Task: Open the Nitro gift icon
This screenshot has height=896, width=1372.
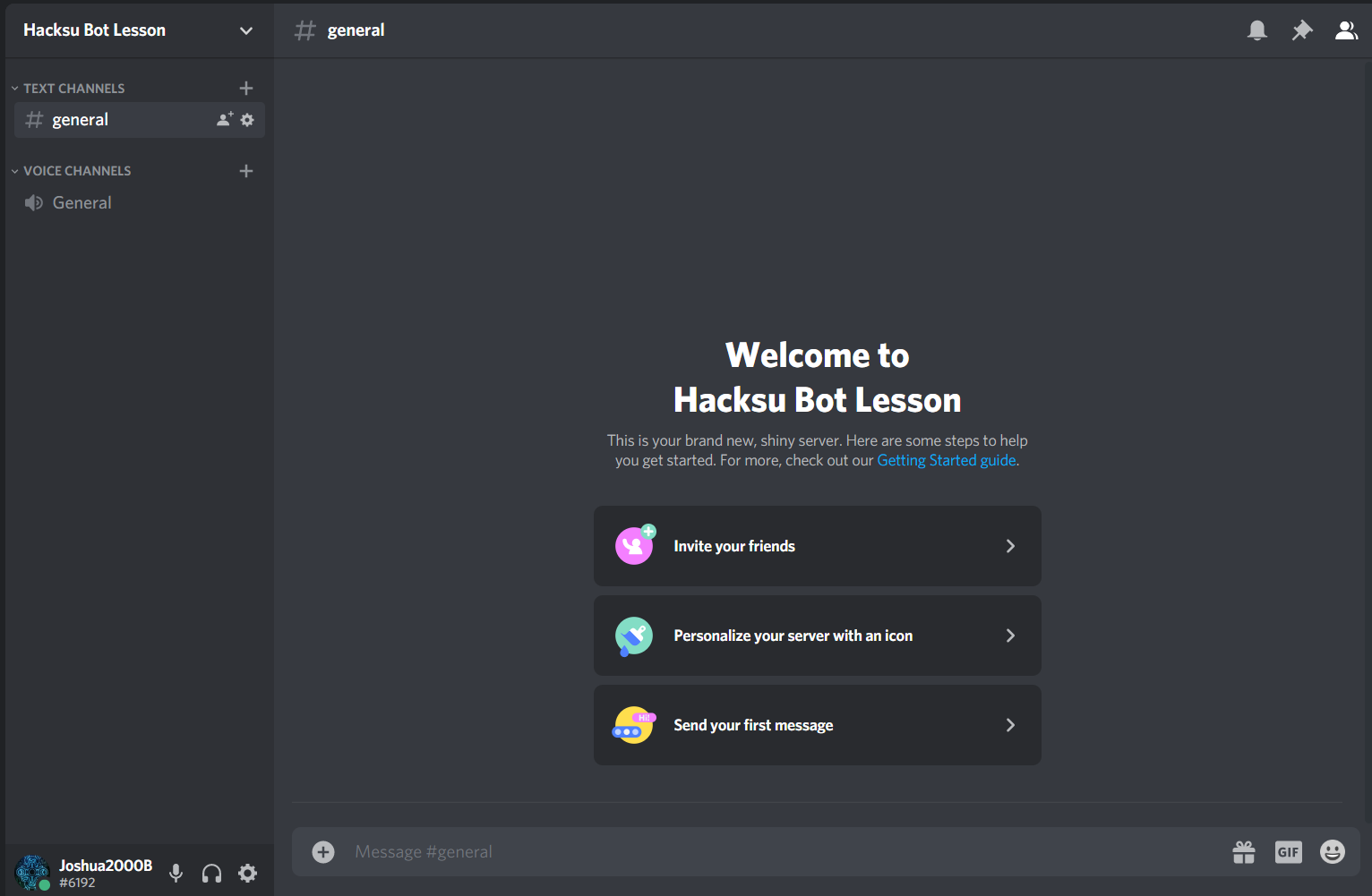Action: click(x=1244, y=852)
